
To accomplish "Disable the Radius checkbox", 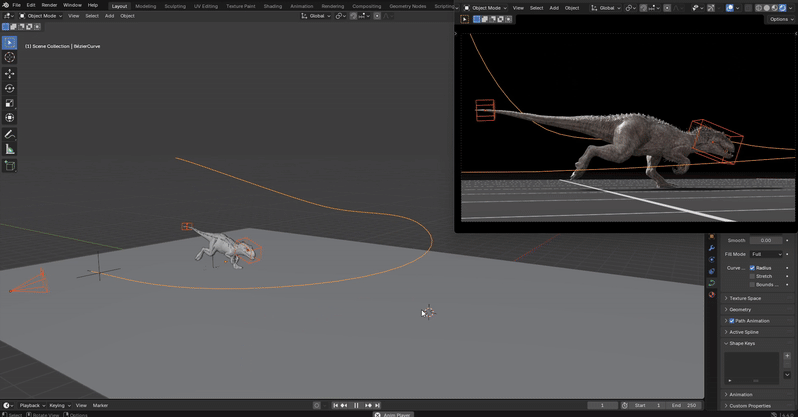I will (752, 268).
